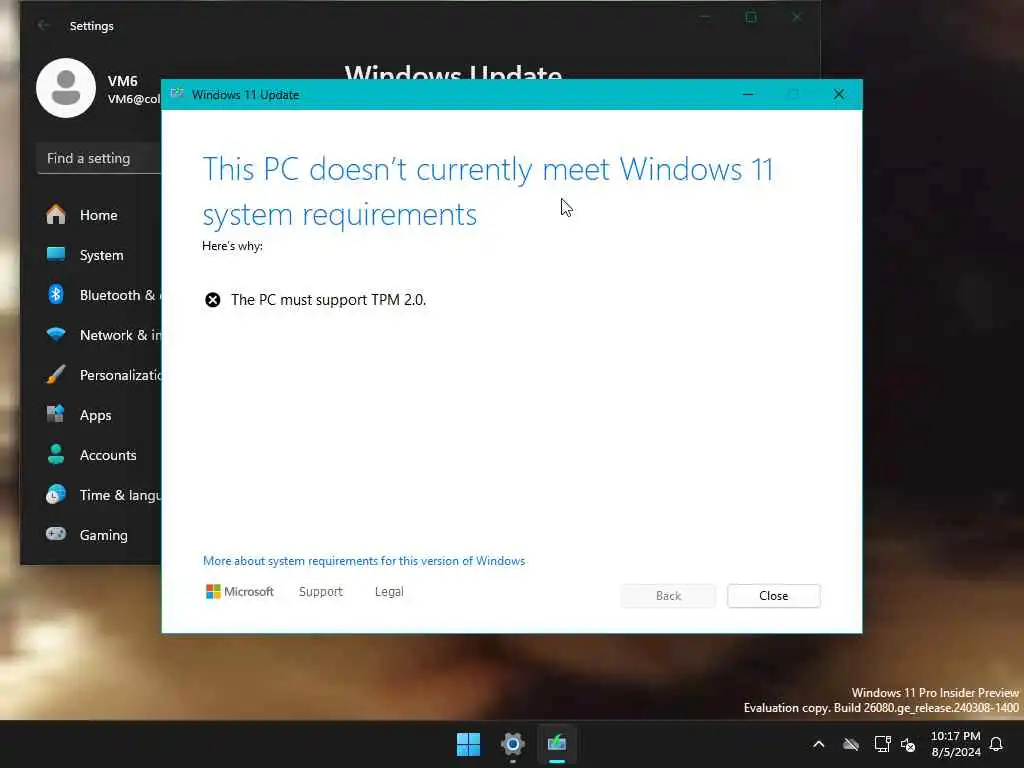Viewport: 1024px width, 768px height.
Task: Open Home in Settings sidebar
Action: tap(98, 215)
